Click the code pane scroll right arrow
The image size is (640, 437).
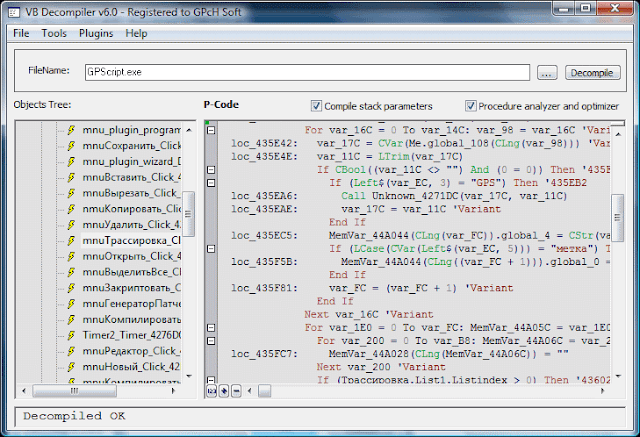point(602,391)
